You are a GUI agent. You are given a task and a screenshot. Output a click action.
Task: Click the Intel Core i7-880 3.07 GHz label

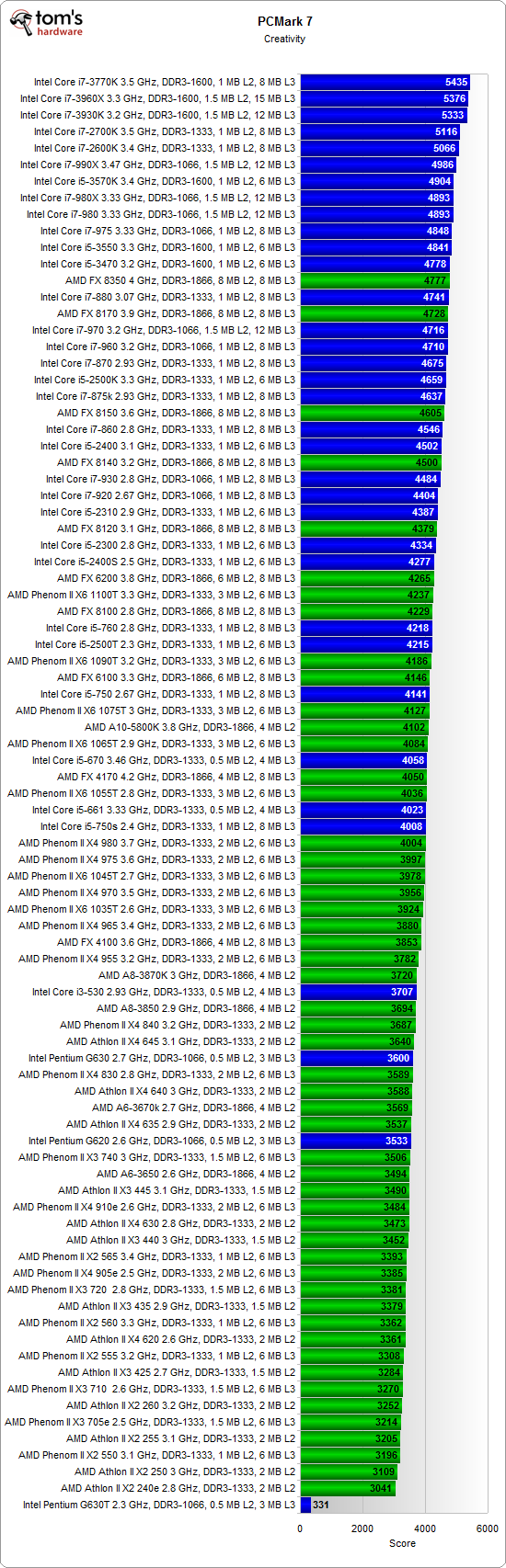point(167,297)
